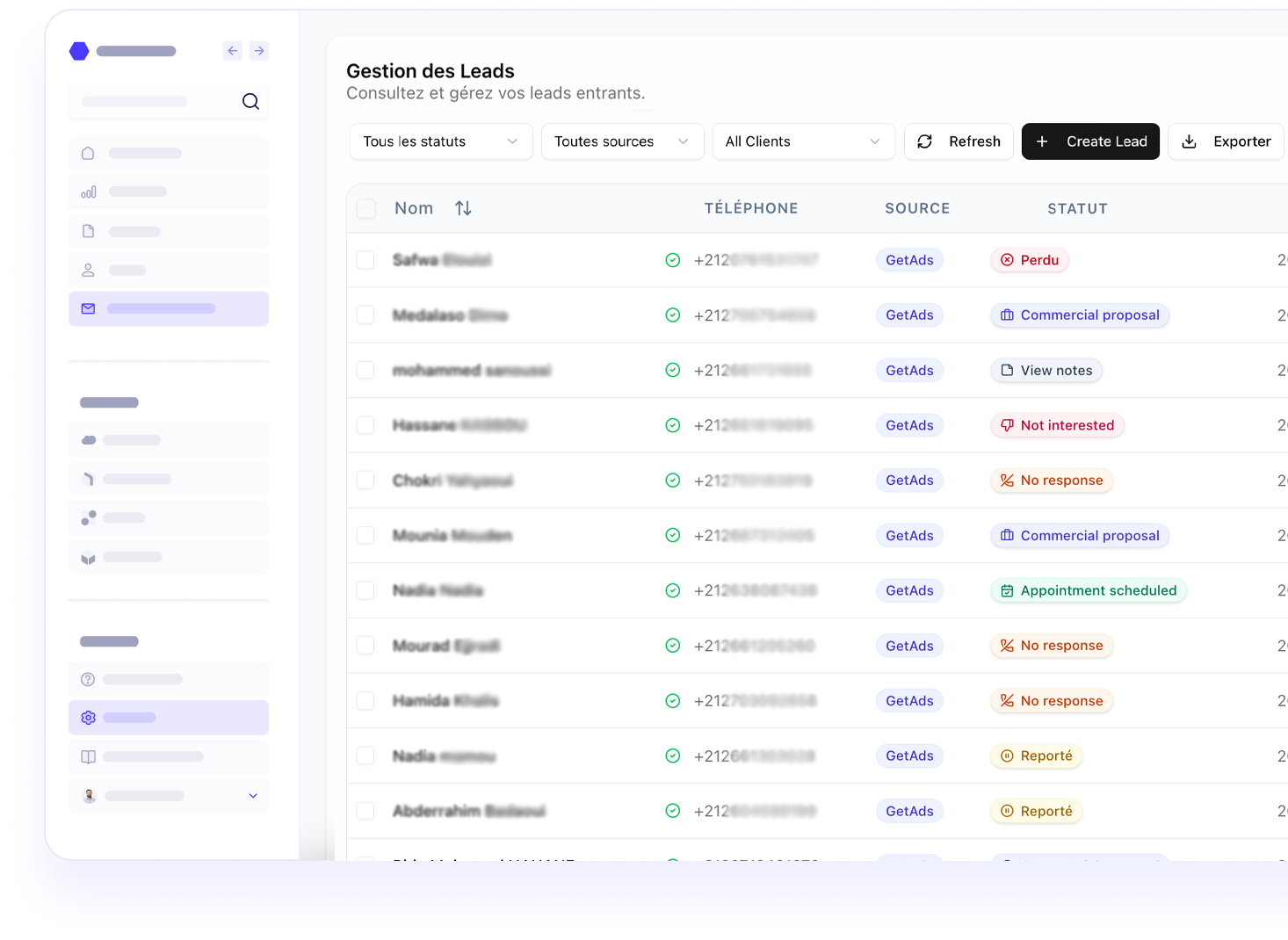1288x940 pixels.
Task: Click the help question mark sidebar icon
Action: 88,679
